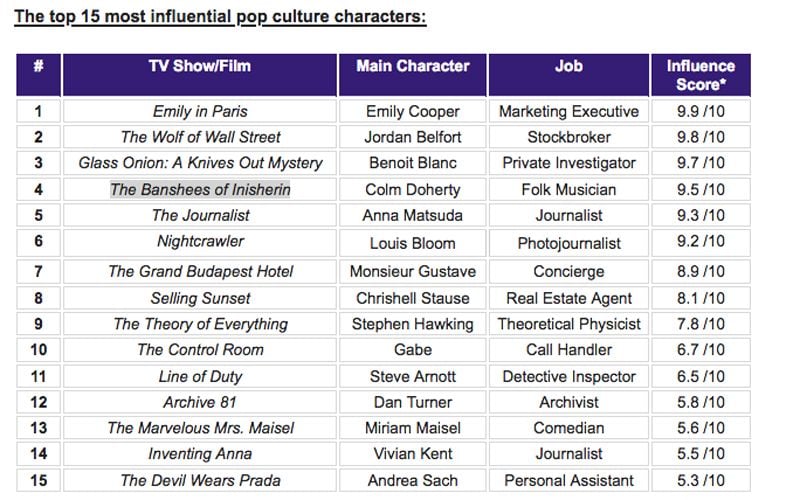800x500 pixels.
Task: Click the Archive 81 title cell
Action: point(199,402)
